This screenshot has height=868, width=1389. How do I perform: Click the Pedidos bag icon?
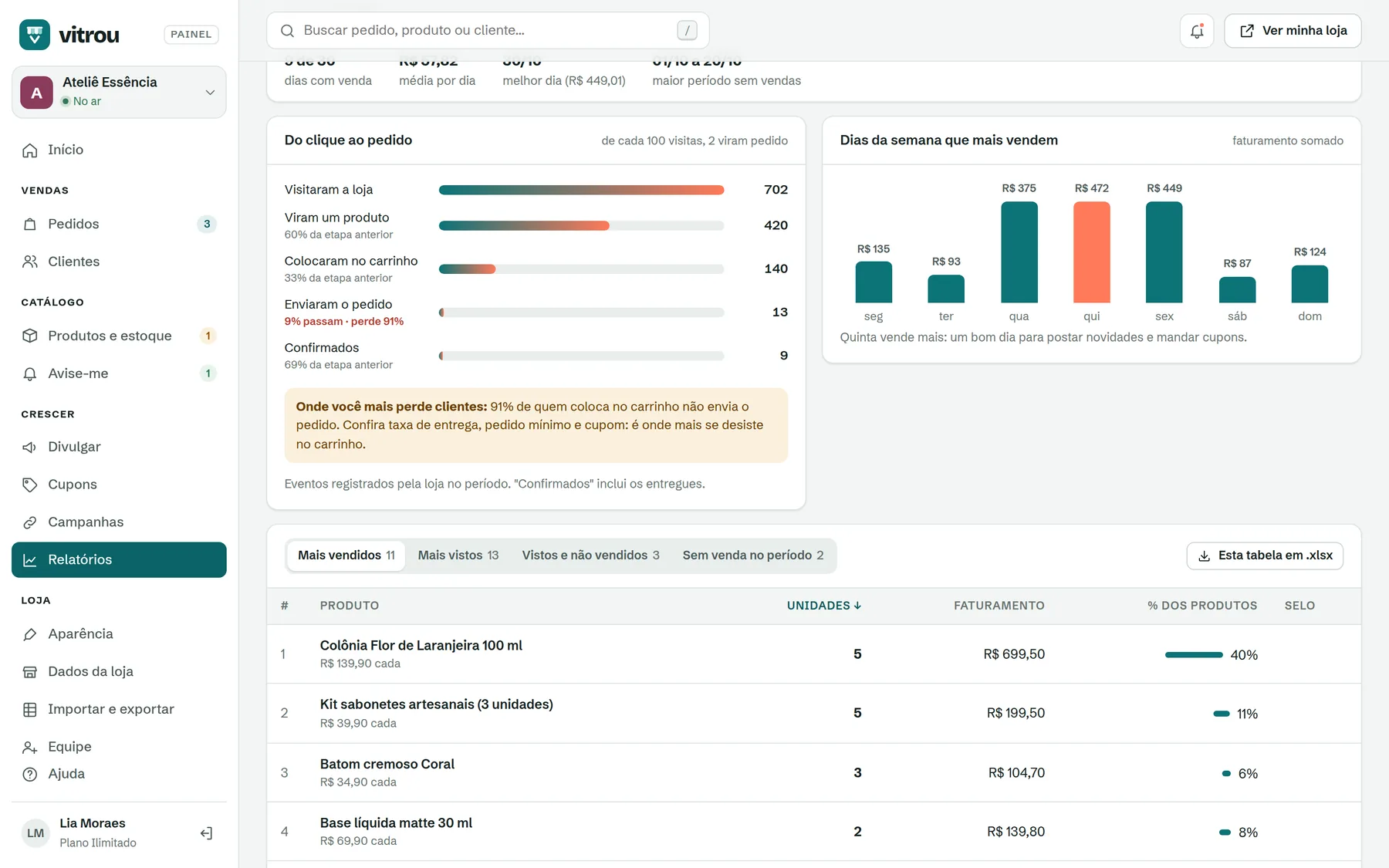tap(30, 225)
